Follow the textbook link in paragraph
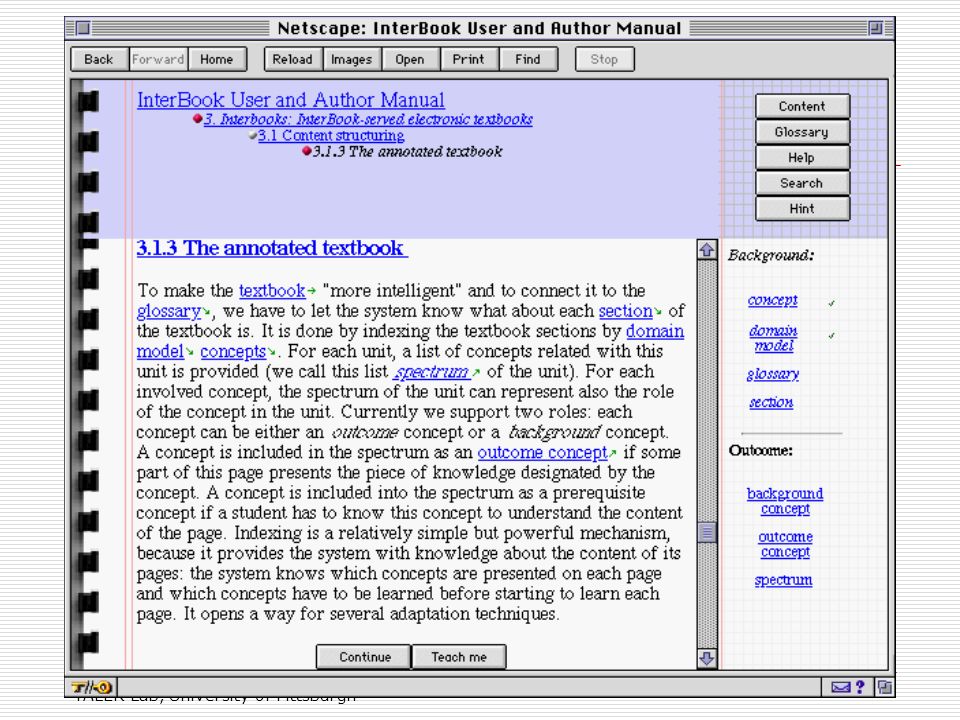Viewport: 960px width, 720px height. point(272,290)
